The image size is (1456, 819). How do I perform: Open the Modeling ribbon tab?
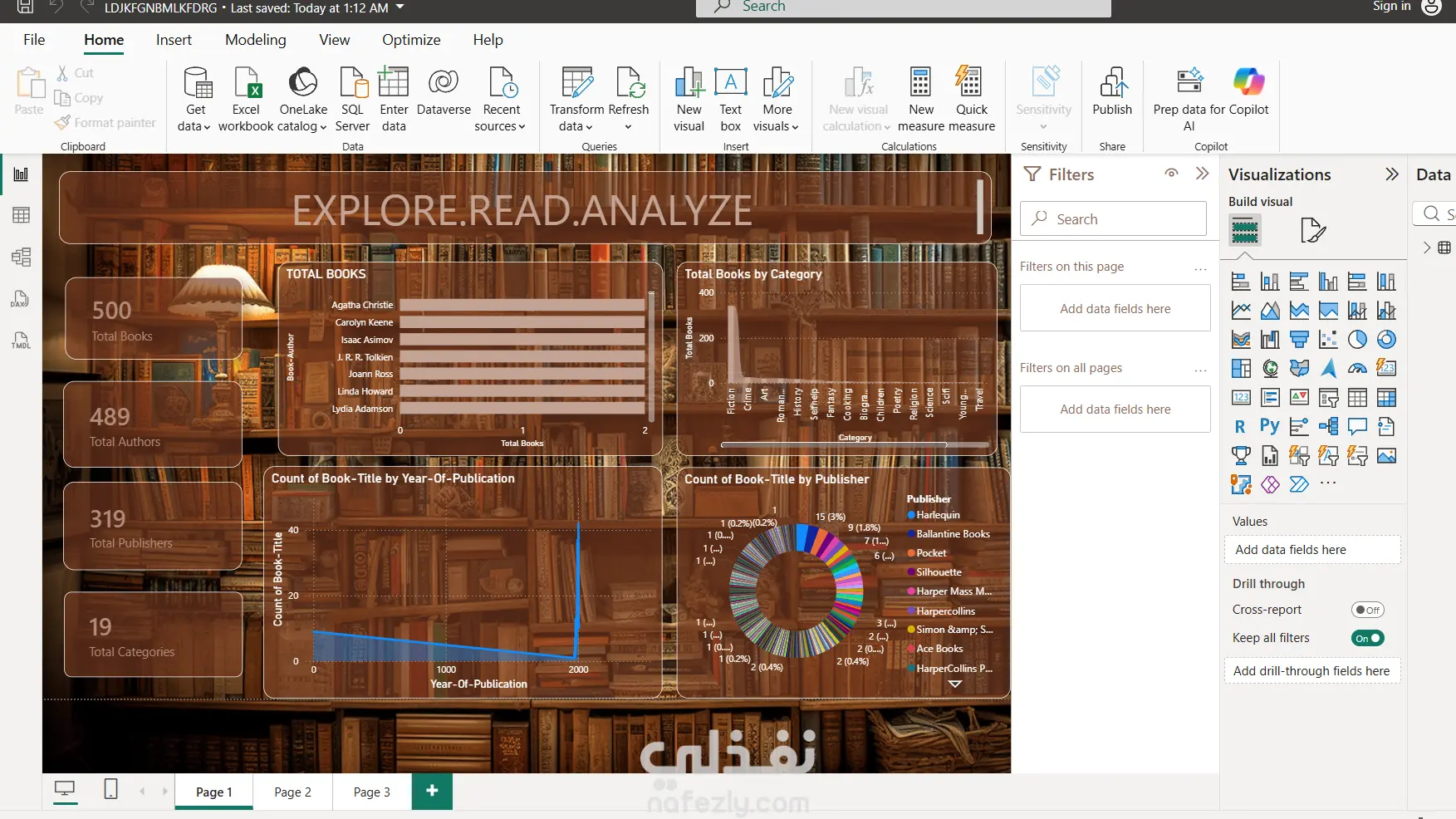[256, 40]
